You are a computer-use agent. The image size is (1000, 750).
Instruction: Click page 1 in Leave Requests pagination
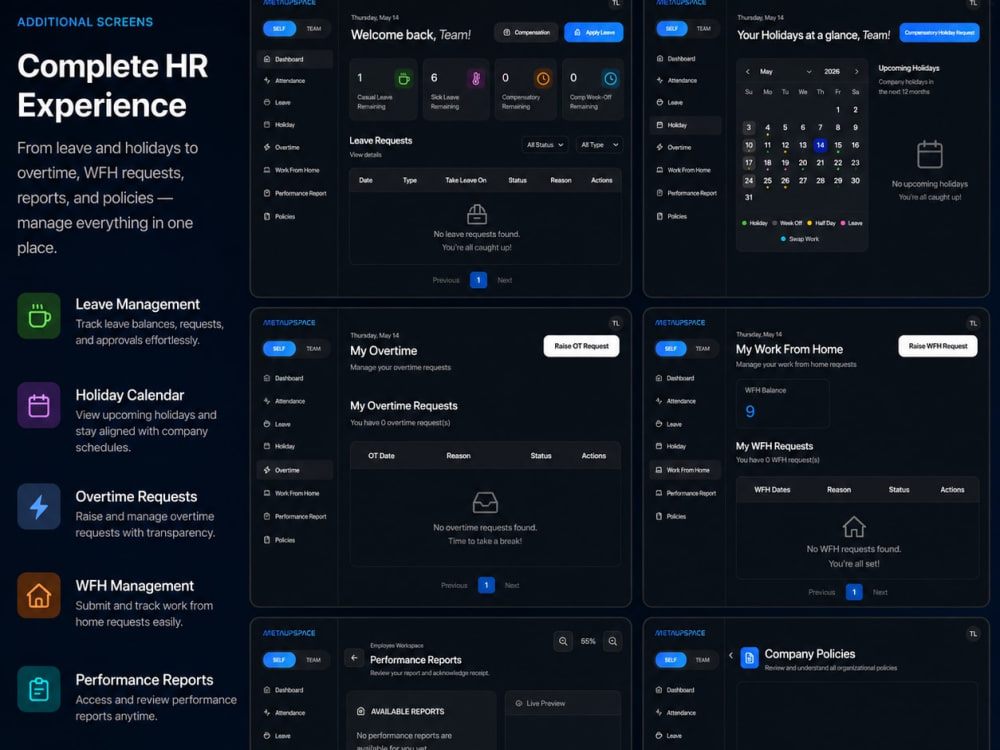(x=478, y=280)
